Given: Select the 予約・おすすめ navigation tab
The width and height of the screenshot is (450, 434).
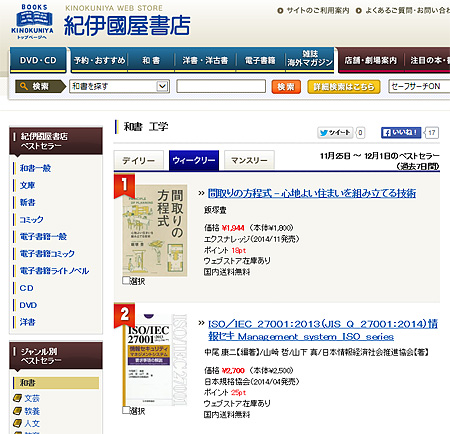Looking at the screenshot, I should [99, 60].
